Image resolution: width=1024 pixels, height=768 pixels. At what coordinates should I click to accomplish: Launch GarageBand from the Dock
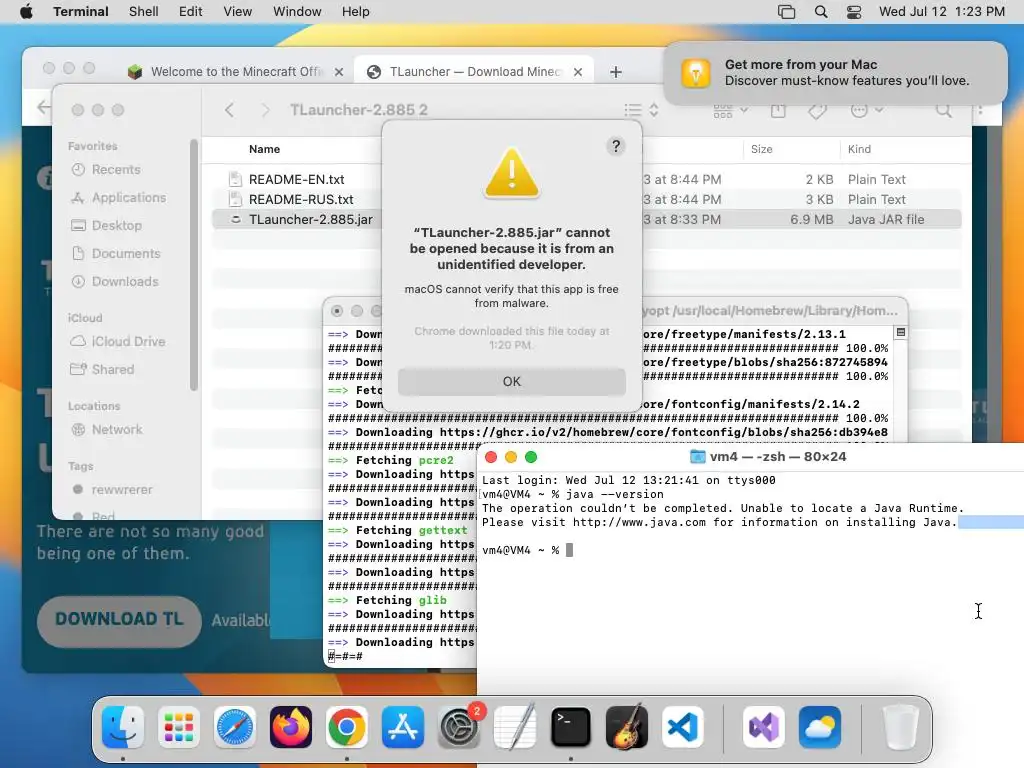pos(627,727)
